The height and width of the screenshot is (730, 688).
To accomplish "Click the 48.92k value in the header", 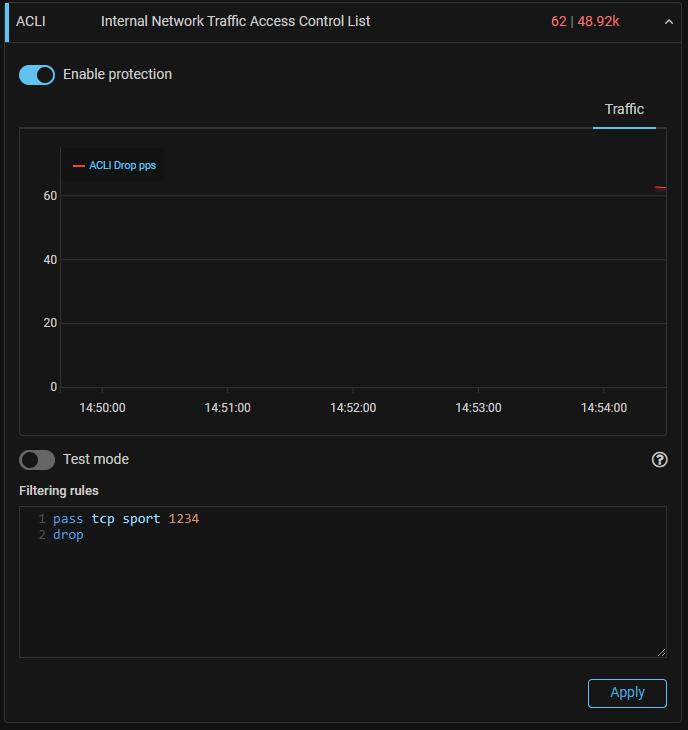I will [600, 21].
